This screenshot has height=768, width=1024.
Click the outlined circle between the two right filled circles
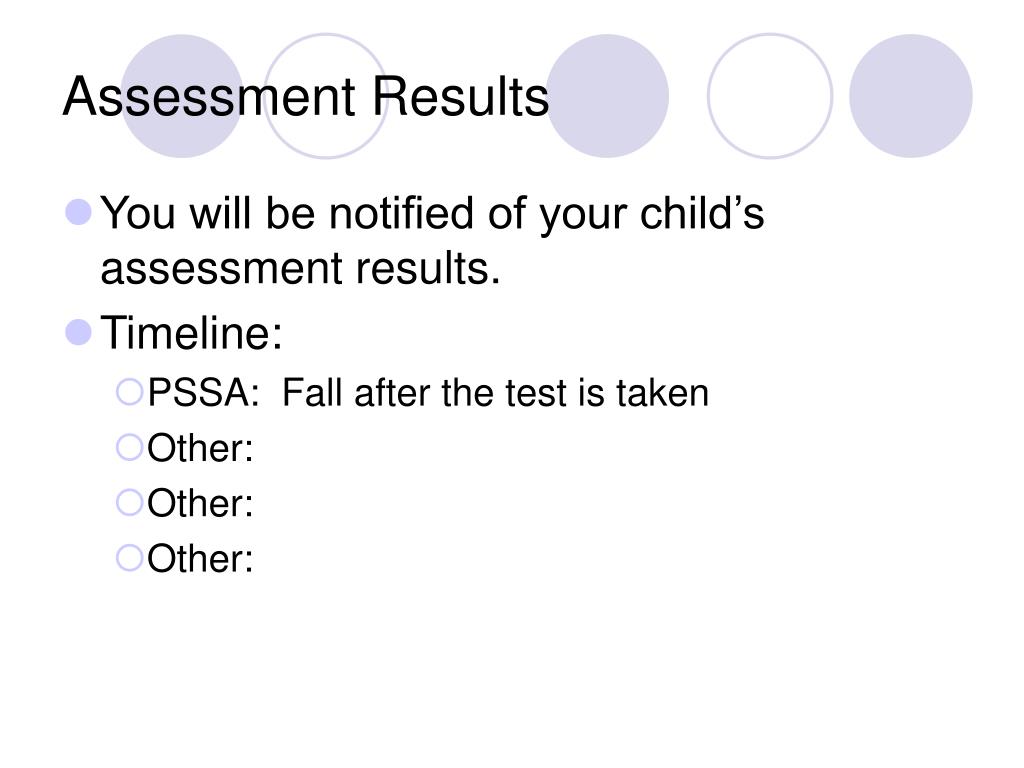pos(770,96)
